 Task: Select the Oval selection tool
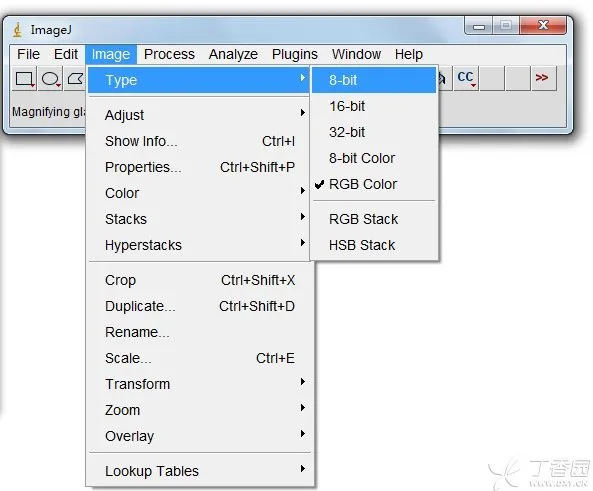click(x=50, y=79)
